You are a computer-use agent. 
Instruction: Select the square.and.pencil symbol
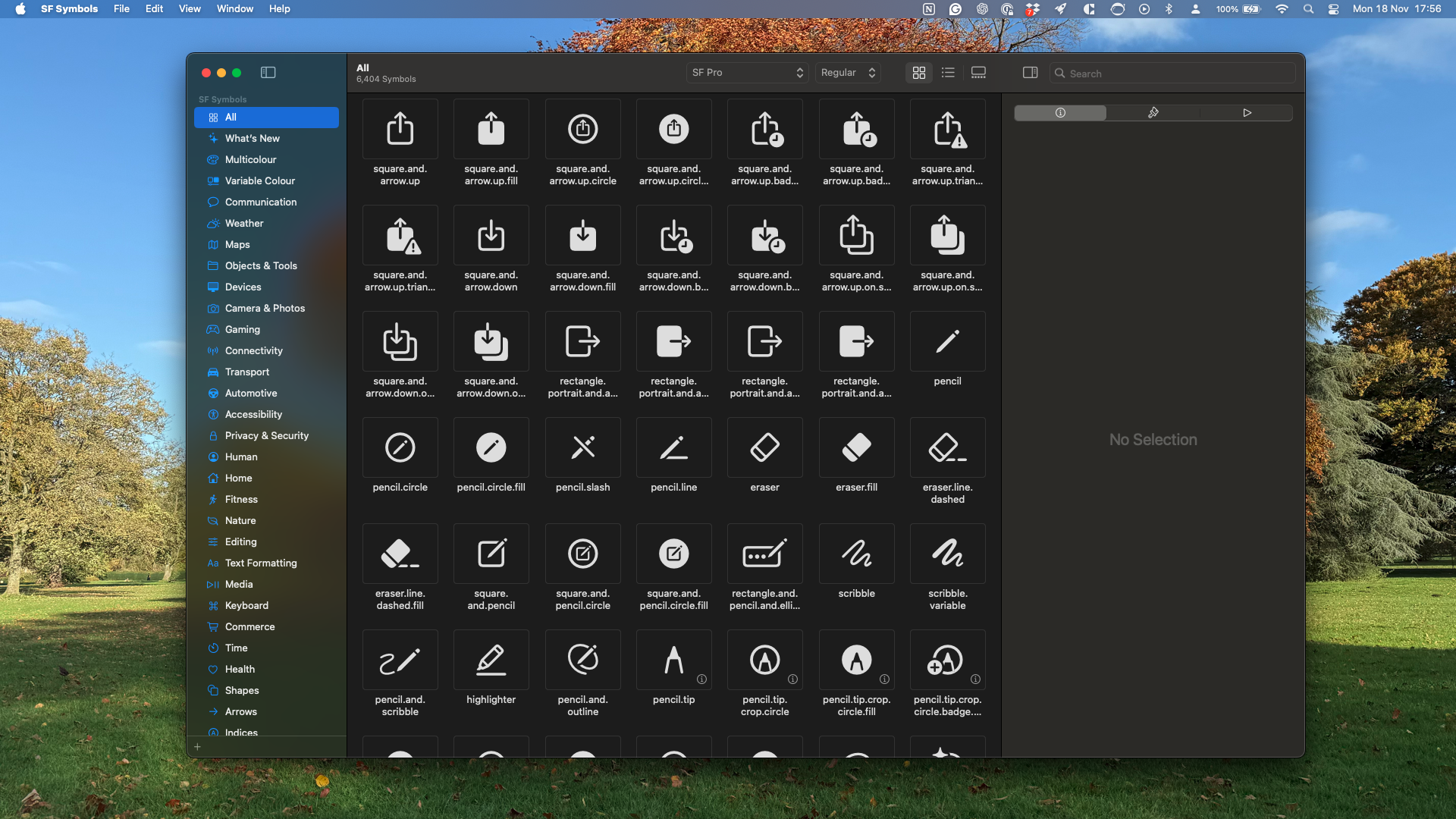pyautogui.click(x=491, y=554)
